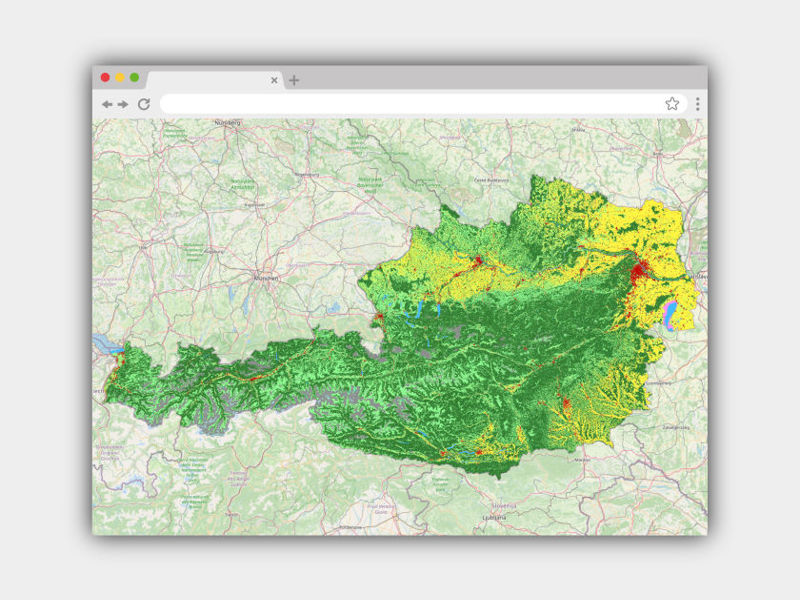Click the Nürnberg label on map
The height and width of the screenshot is (600, 800).
point(228,123)
